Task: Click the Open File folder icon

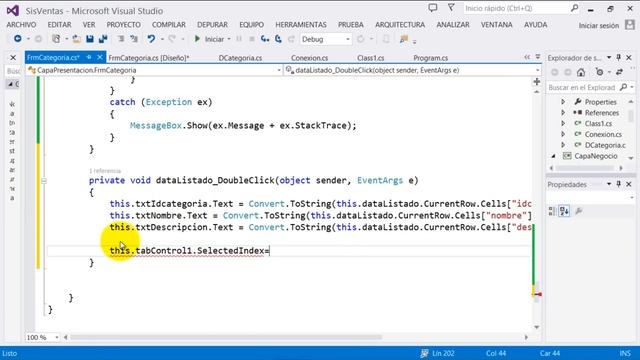Action: click(76, 39)
